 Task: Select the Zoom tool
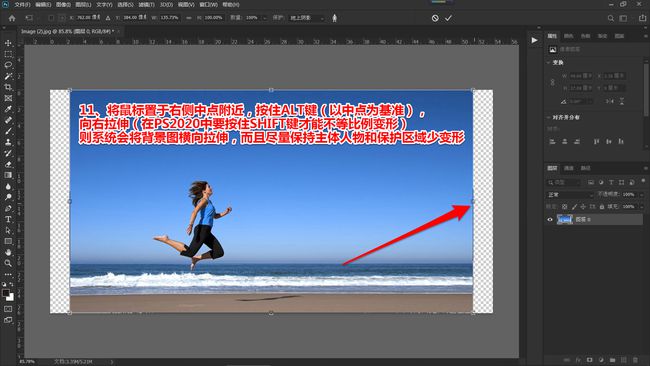pos(8,263)
